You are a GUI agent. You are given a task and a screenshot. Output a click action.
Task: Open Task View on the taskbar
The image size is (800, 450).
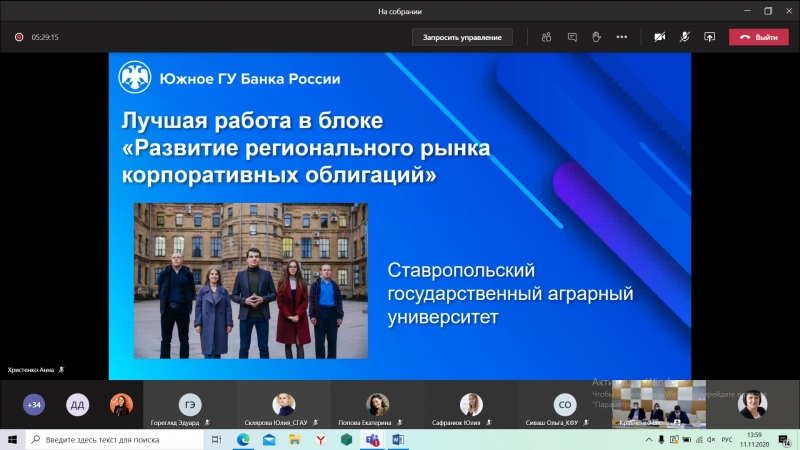(x=216, y=439)
